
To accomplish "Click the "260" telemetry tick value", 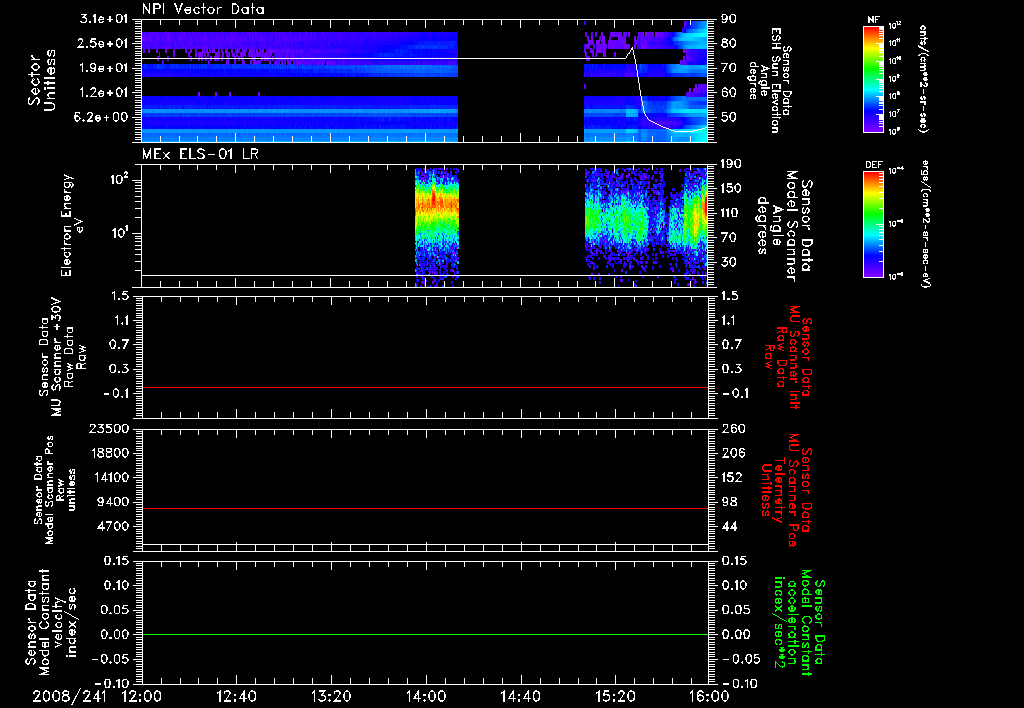I will click(x=731, y=428).
